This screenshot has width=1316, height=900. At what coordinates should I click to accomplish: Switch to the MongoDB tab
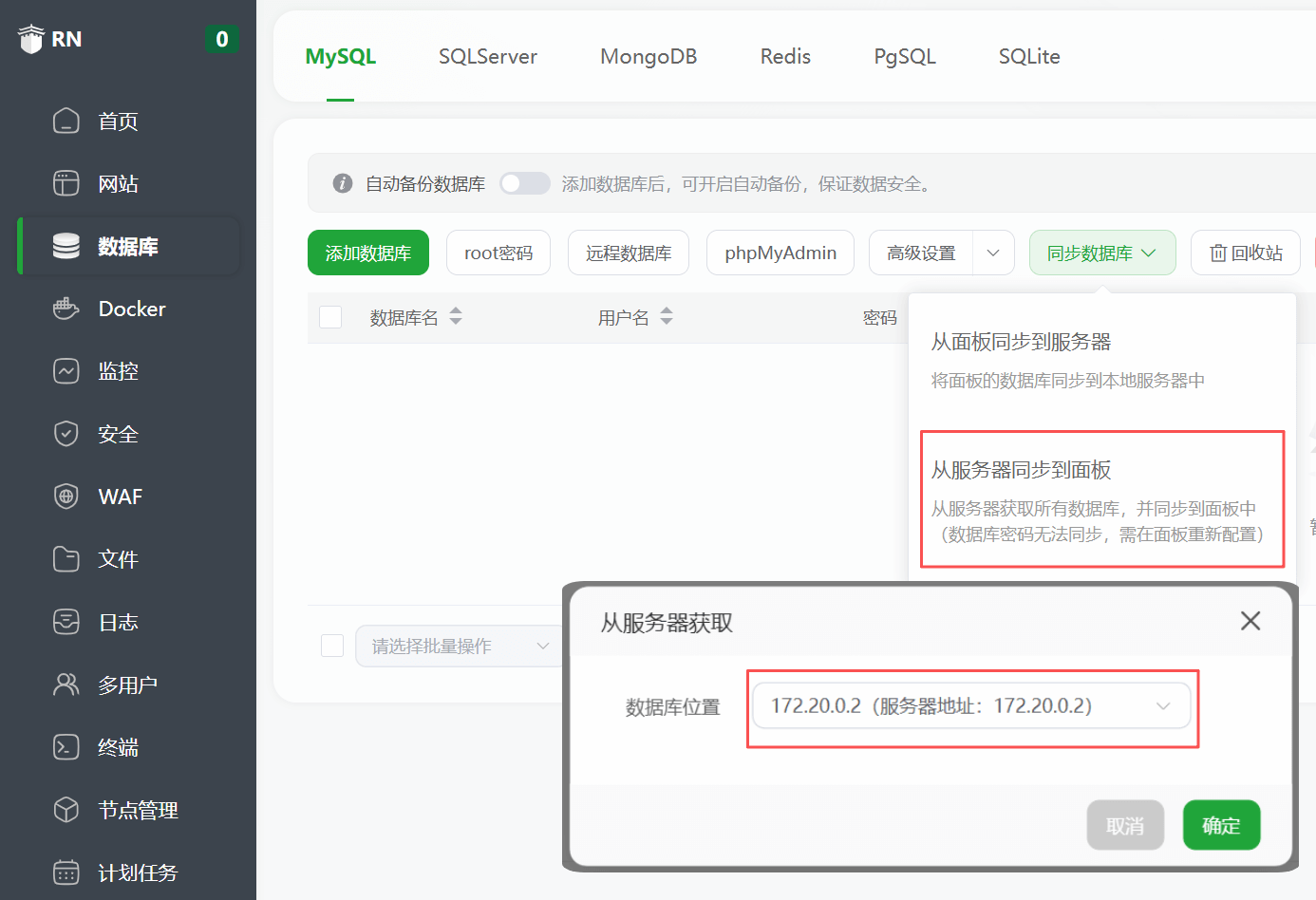(649, 57)
